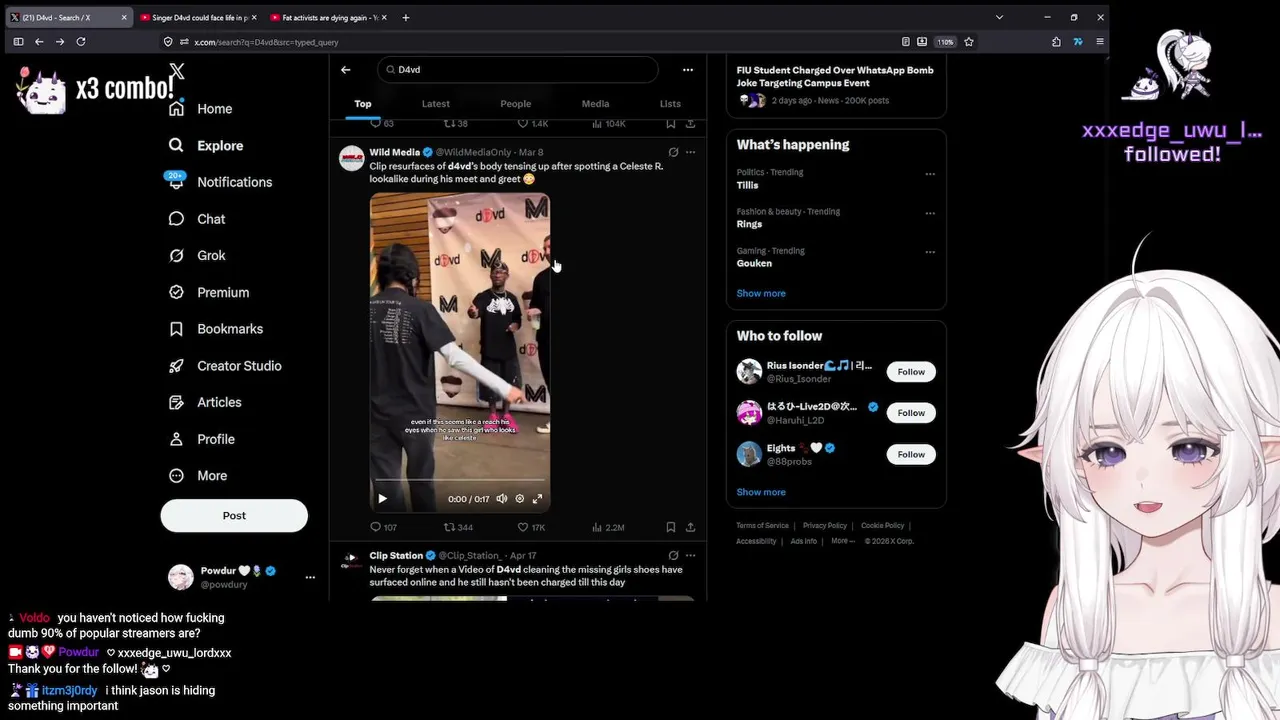The image size is (1280, 720).
Task: Open Chat in the sidebar
Action: [197, 219]
